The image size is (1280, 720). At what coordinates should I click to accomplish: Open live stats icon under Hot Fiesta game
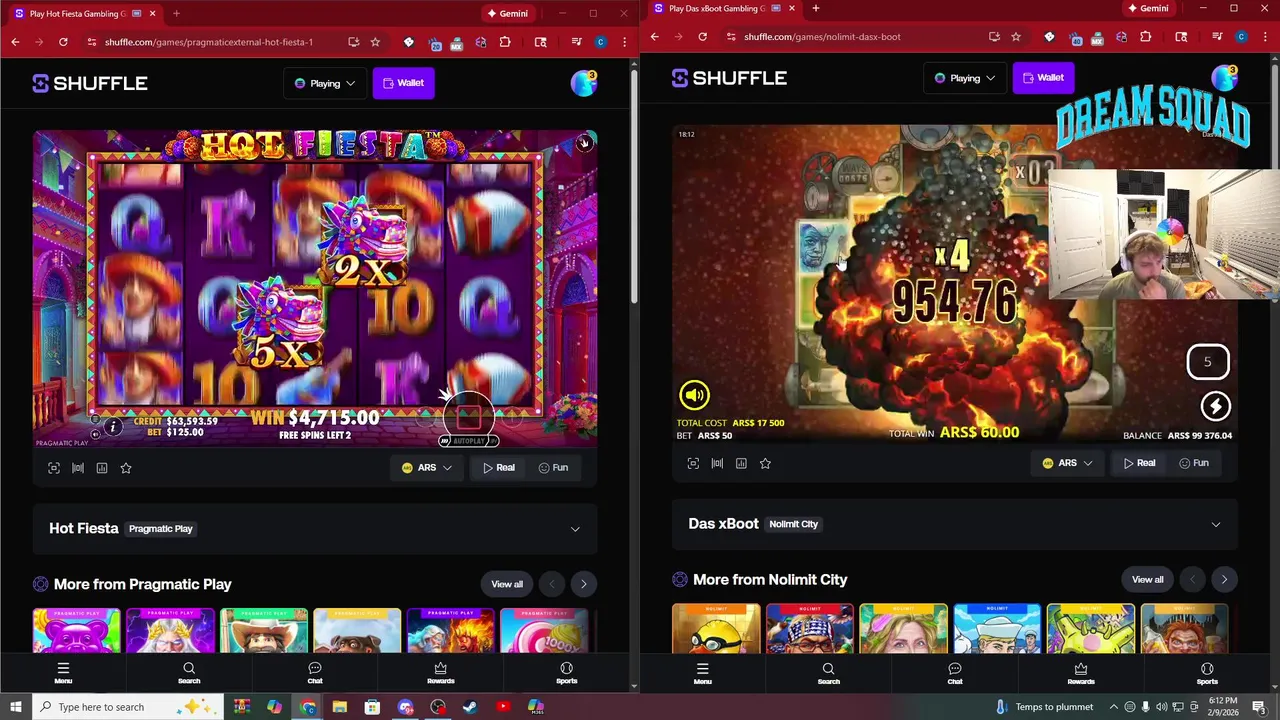(x=102, y=468)
